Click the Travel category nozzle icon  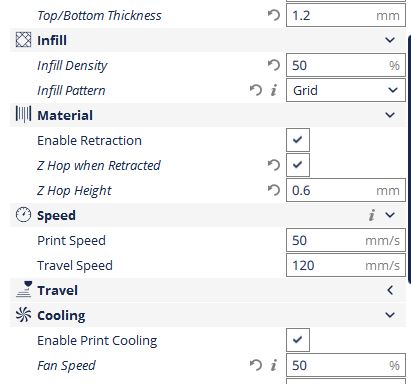[x=24, y=289]
